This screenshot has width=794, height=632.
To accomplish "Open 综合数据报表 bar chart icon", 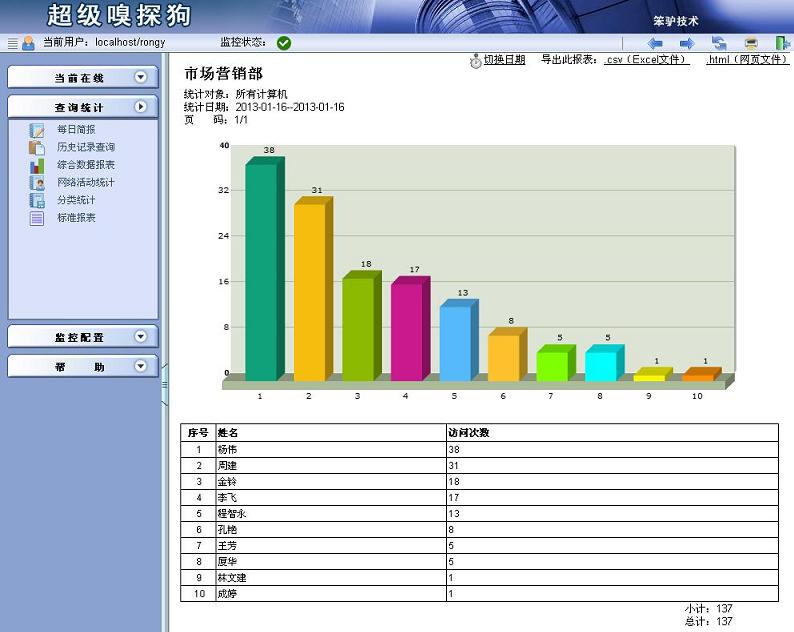I will pos(37,165).
